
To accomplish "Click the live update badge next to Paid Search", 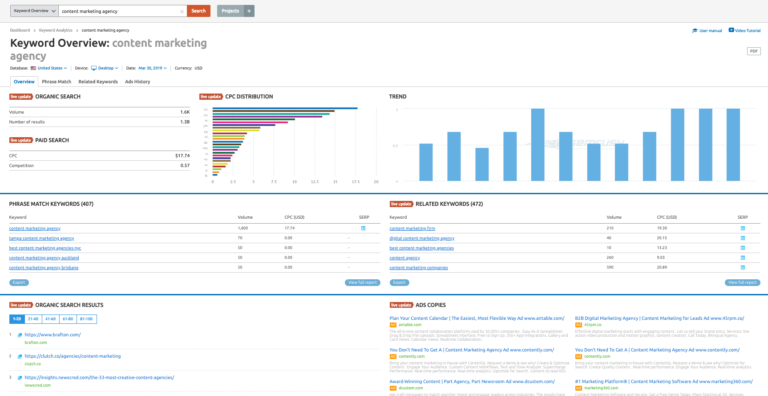I will point(21,140).
